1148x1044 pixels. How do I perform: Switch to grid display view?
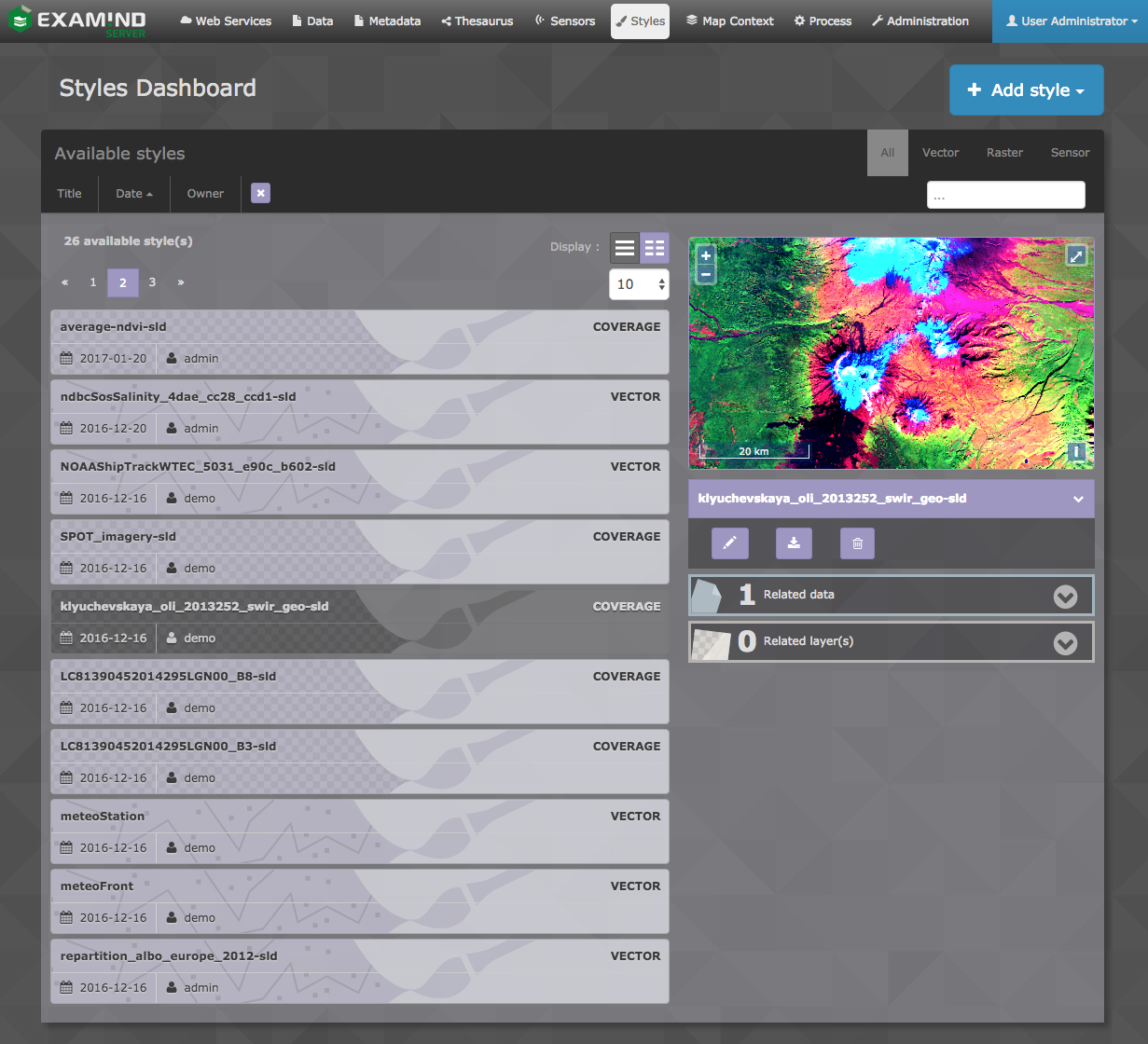(655, 248)
